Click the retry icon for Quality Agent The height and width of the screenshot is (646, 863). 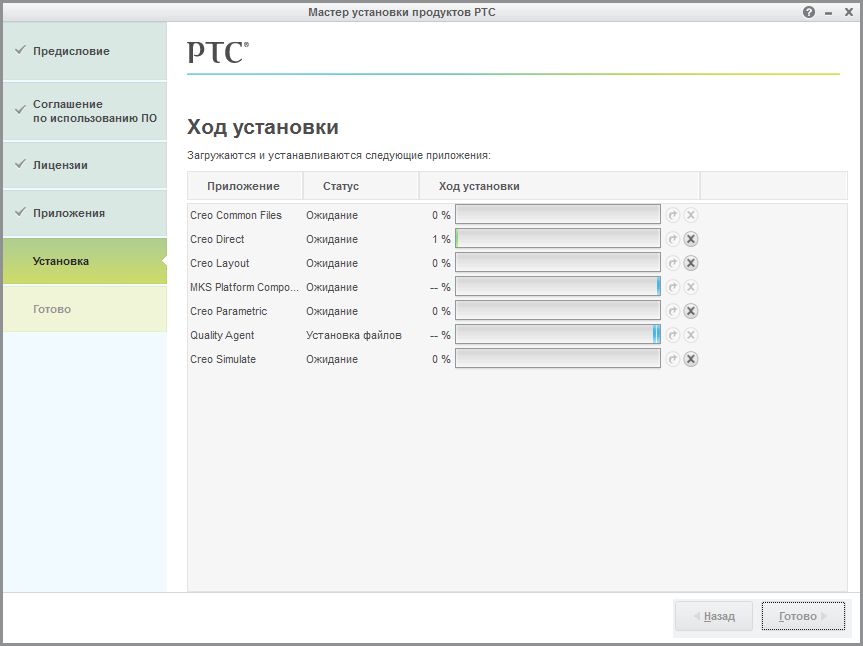[673, 335]
